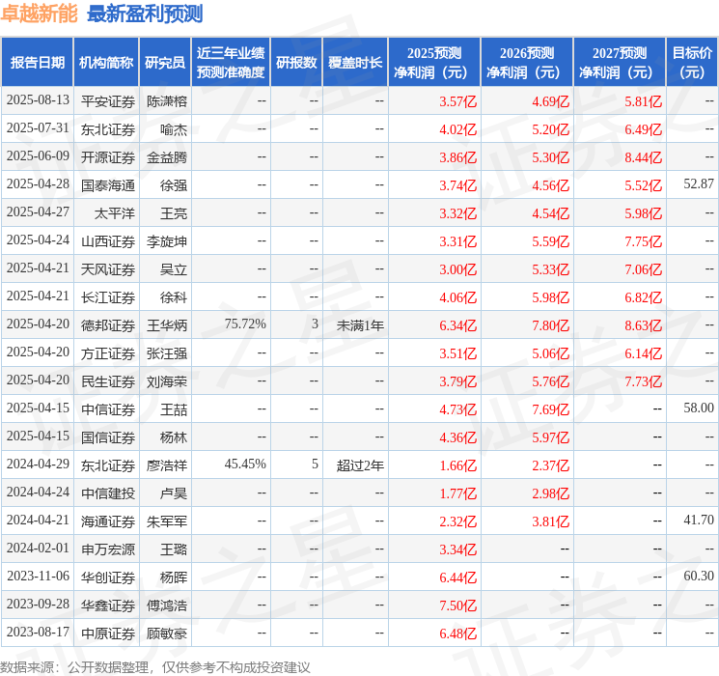Select 德邦证券 institution cell

(108, 325)
